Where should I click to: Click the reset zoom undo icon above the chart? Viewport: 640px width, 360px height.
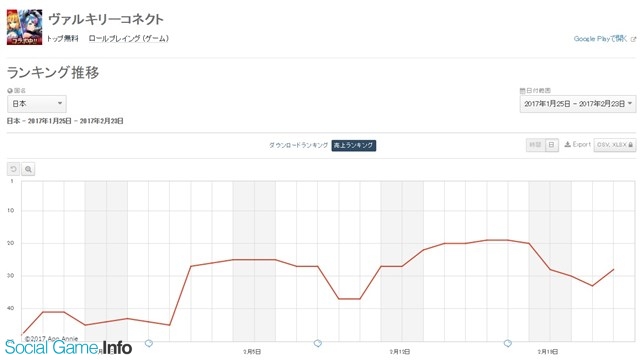click(x=13, y=169)
